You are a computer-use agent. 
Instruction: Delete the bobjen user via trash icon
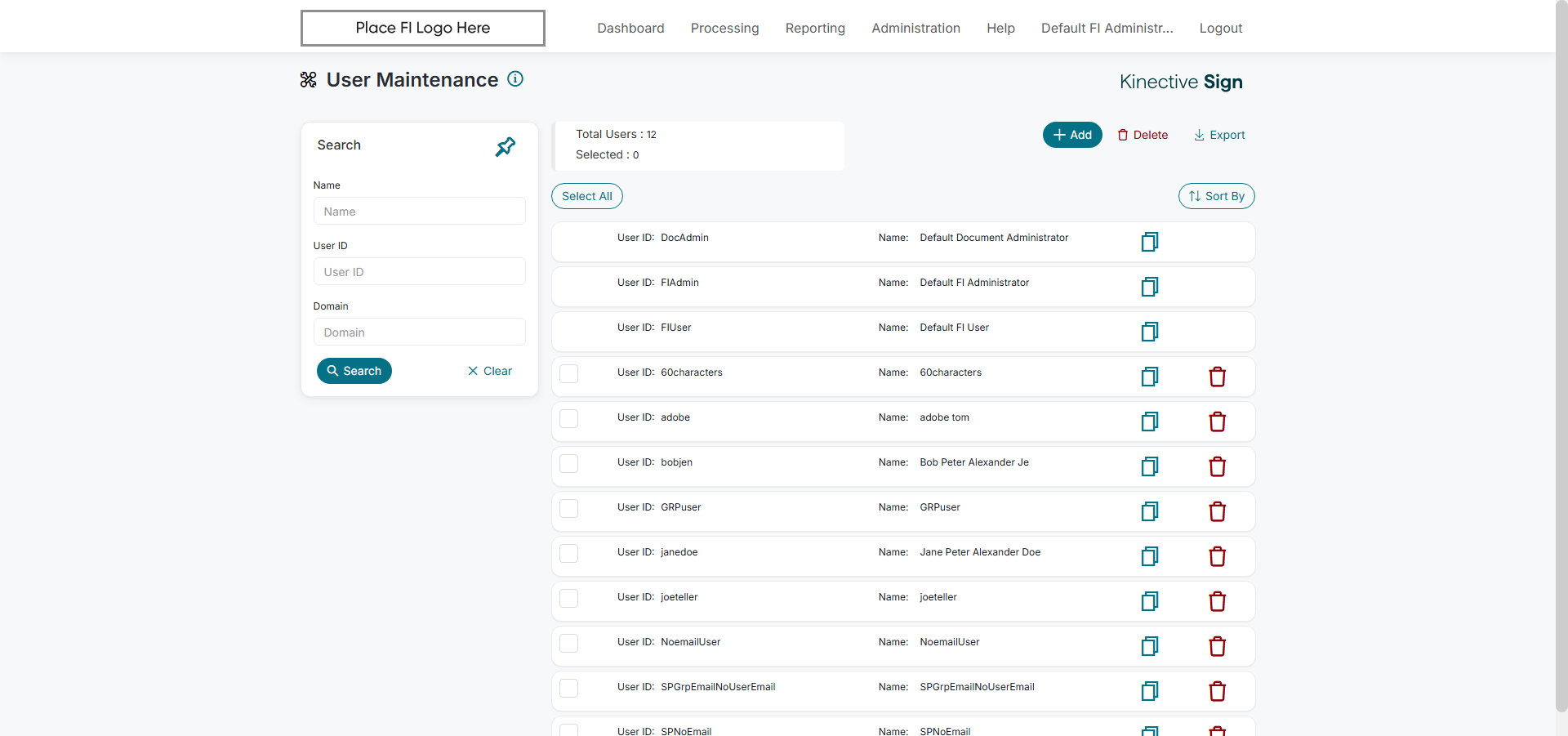click(1218, 466)
